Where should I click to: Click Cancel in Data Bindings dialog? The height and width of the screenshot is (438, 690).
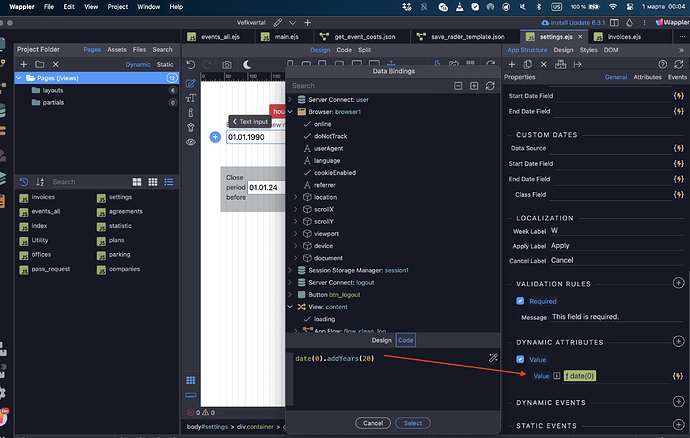point(373,423)
